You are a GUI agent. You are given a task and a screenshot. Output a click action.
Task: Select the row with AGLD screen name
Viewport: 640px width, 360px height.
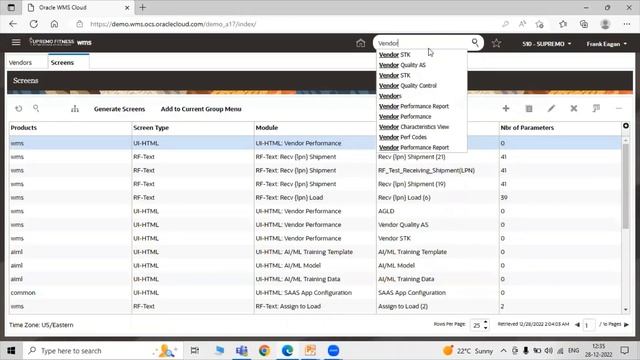(315, 211)
